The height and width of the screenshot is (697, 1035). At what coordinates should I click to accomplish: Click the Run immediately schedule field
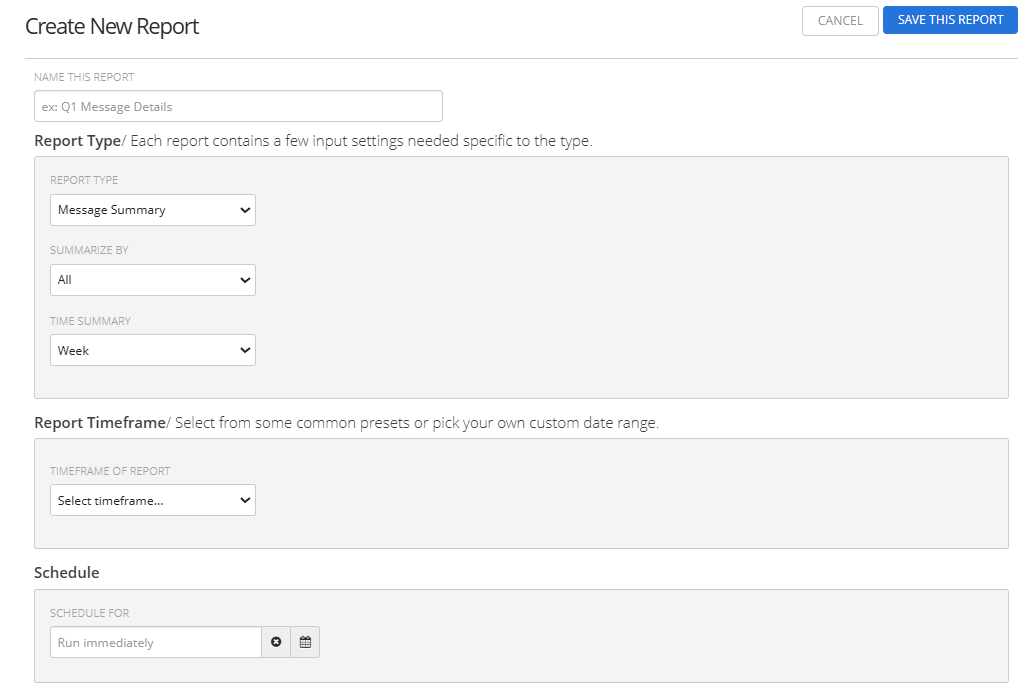tap(156, 642)
